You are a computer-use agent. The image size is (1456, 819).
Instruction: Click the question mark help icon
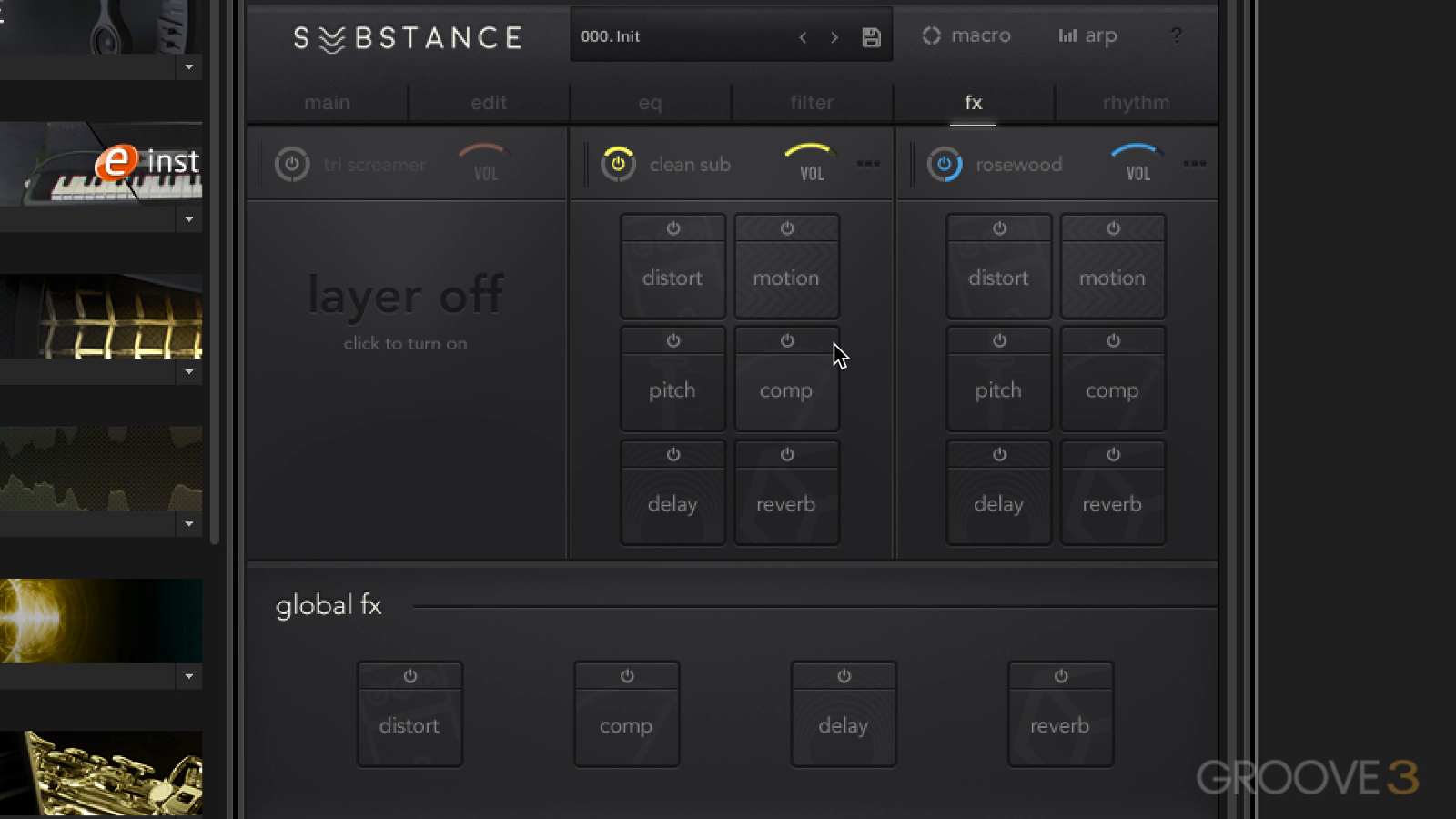pos(1176,36)
